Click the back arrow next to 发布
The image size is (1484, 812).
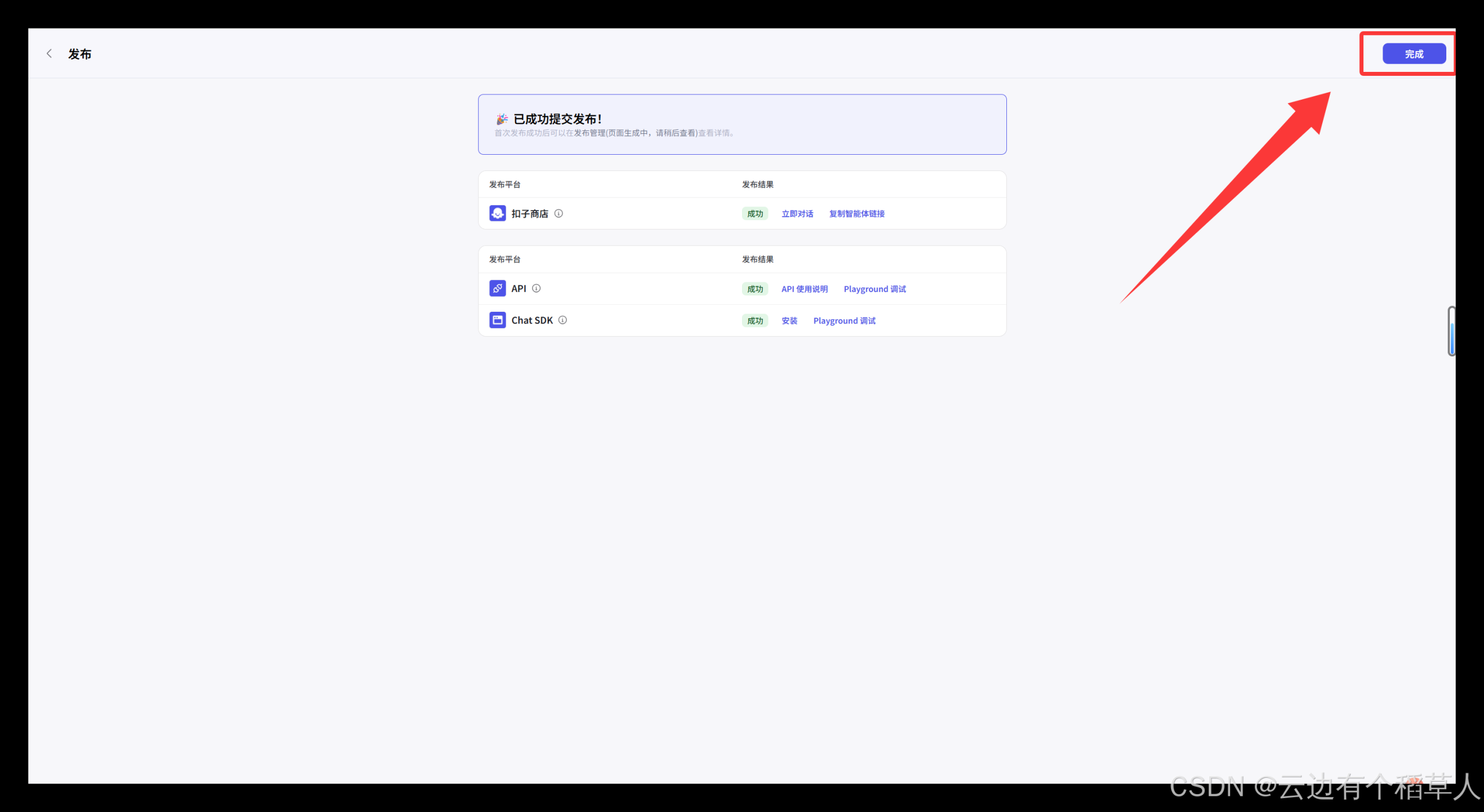coord(49,54)
